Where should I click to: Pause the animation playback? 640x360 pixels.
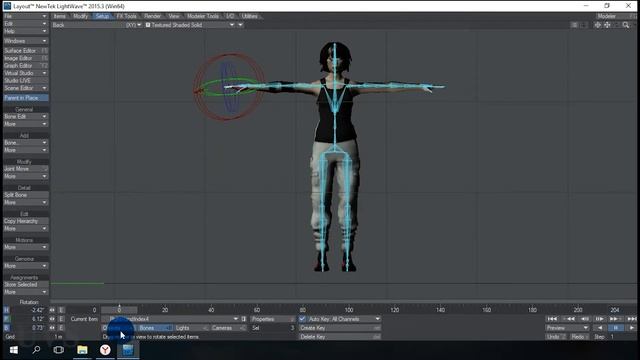tap(616, 328)
